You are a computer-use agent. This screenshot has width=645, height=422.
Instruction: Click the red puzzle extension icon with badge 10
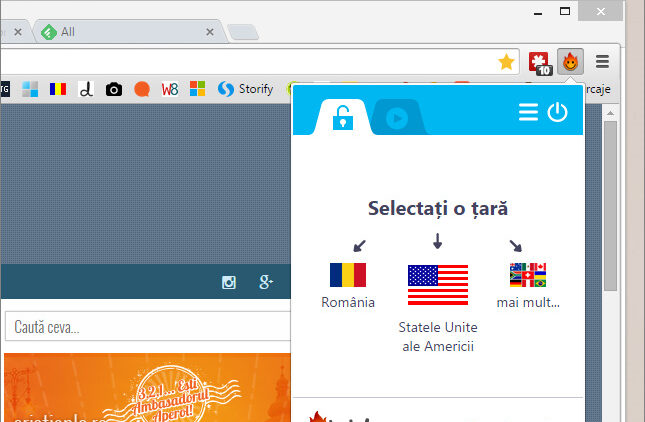[540, 61]
